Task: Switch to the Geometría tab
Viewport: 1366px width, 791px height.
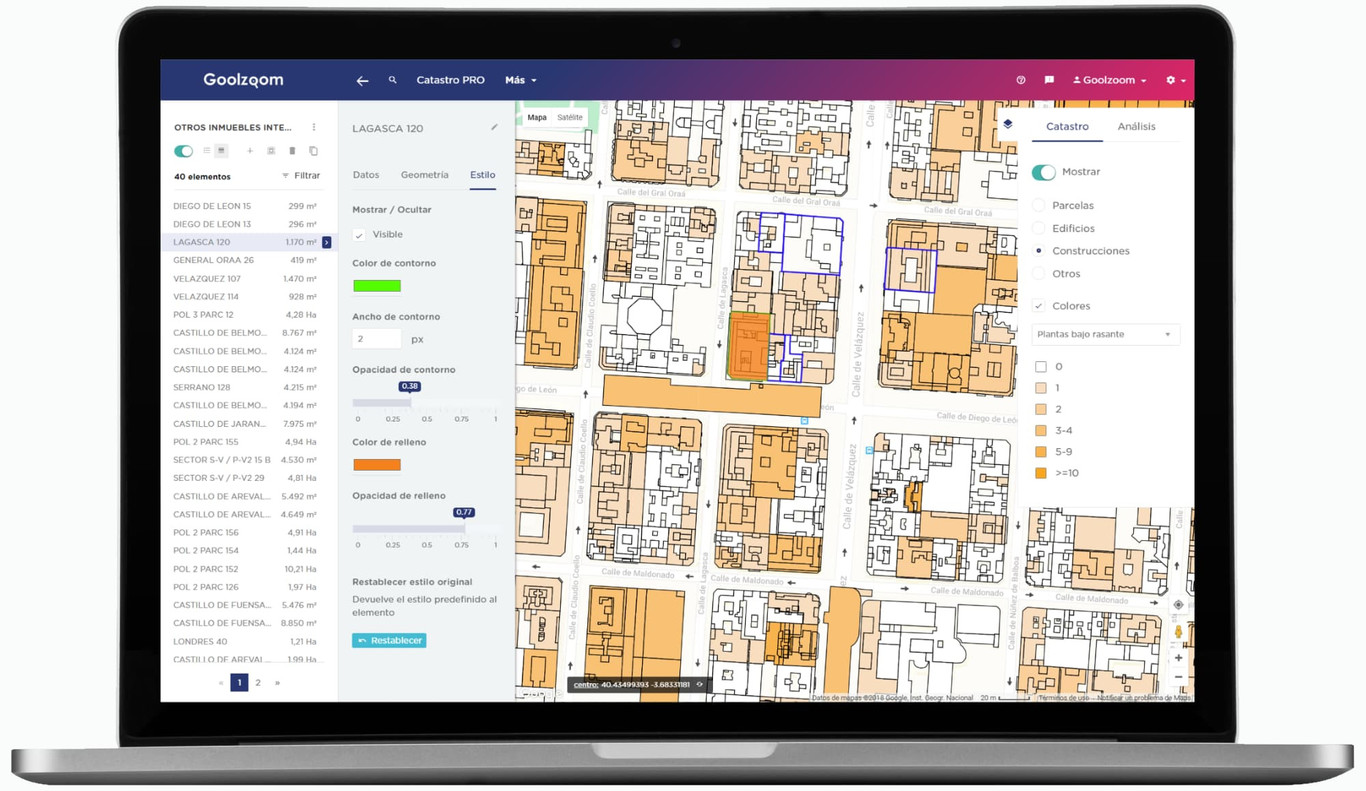Action: pos(424,175)
